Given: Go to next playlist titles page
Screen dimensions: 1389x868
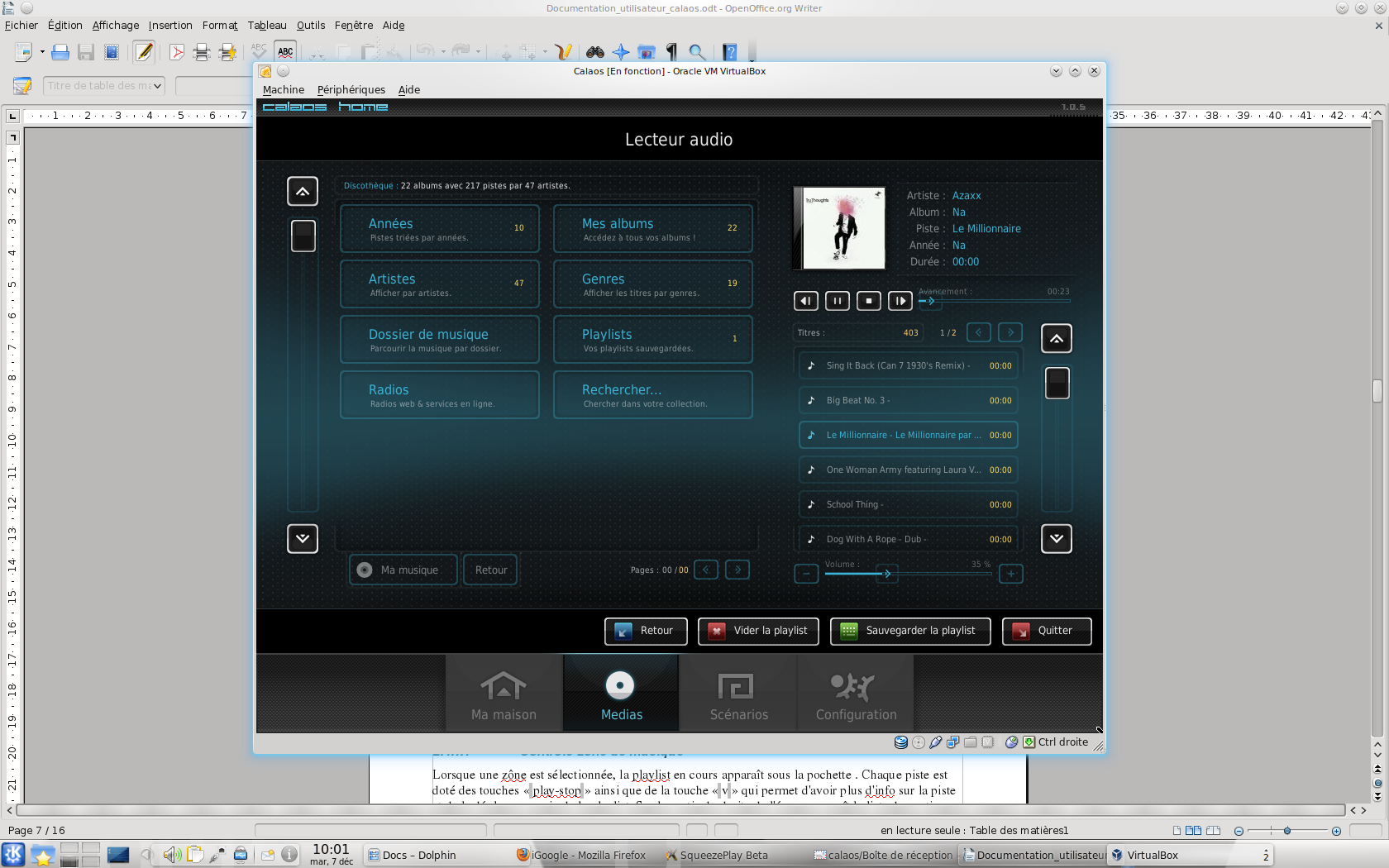Looking at the screenshot, I should [1010, 332].
